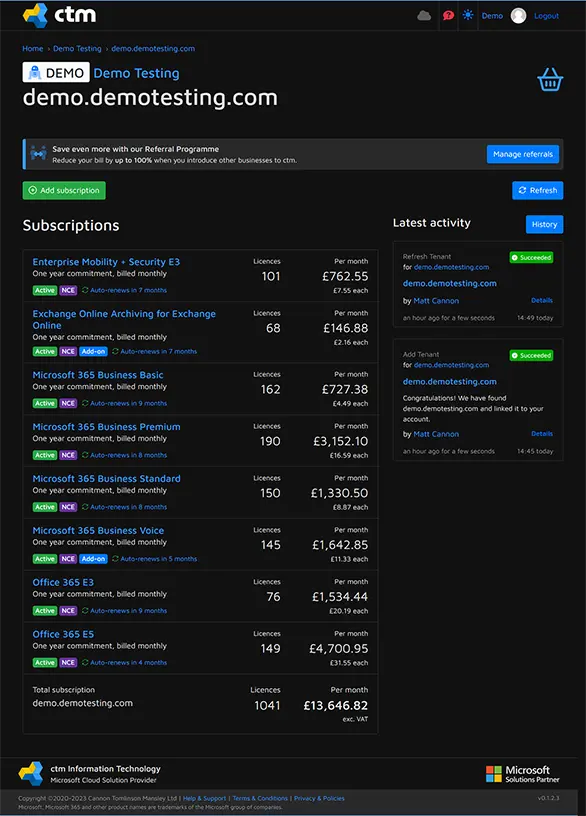Click licence count 101
Screen dimensions: 586x816
pos(271,276)
